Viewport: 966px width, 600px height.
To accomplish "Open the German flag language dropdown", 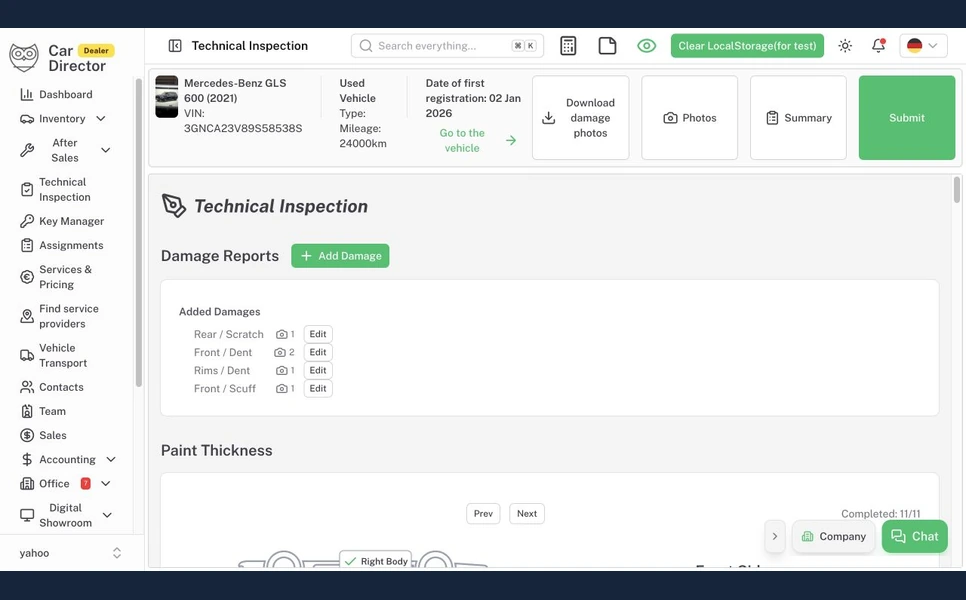I will 923,46.
